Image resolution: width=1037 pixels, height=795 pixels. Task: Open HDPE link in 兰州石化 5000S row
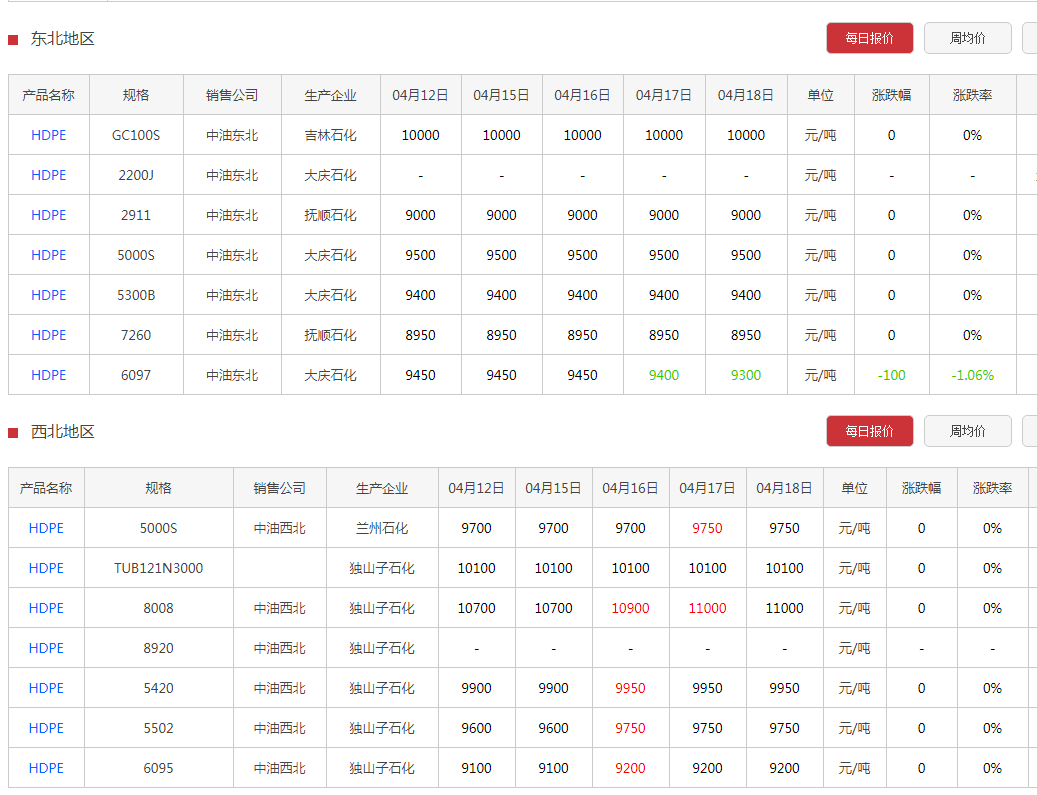pyautogui.click(x=46, y=528)
